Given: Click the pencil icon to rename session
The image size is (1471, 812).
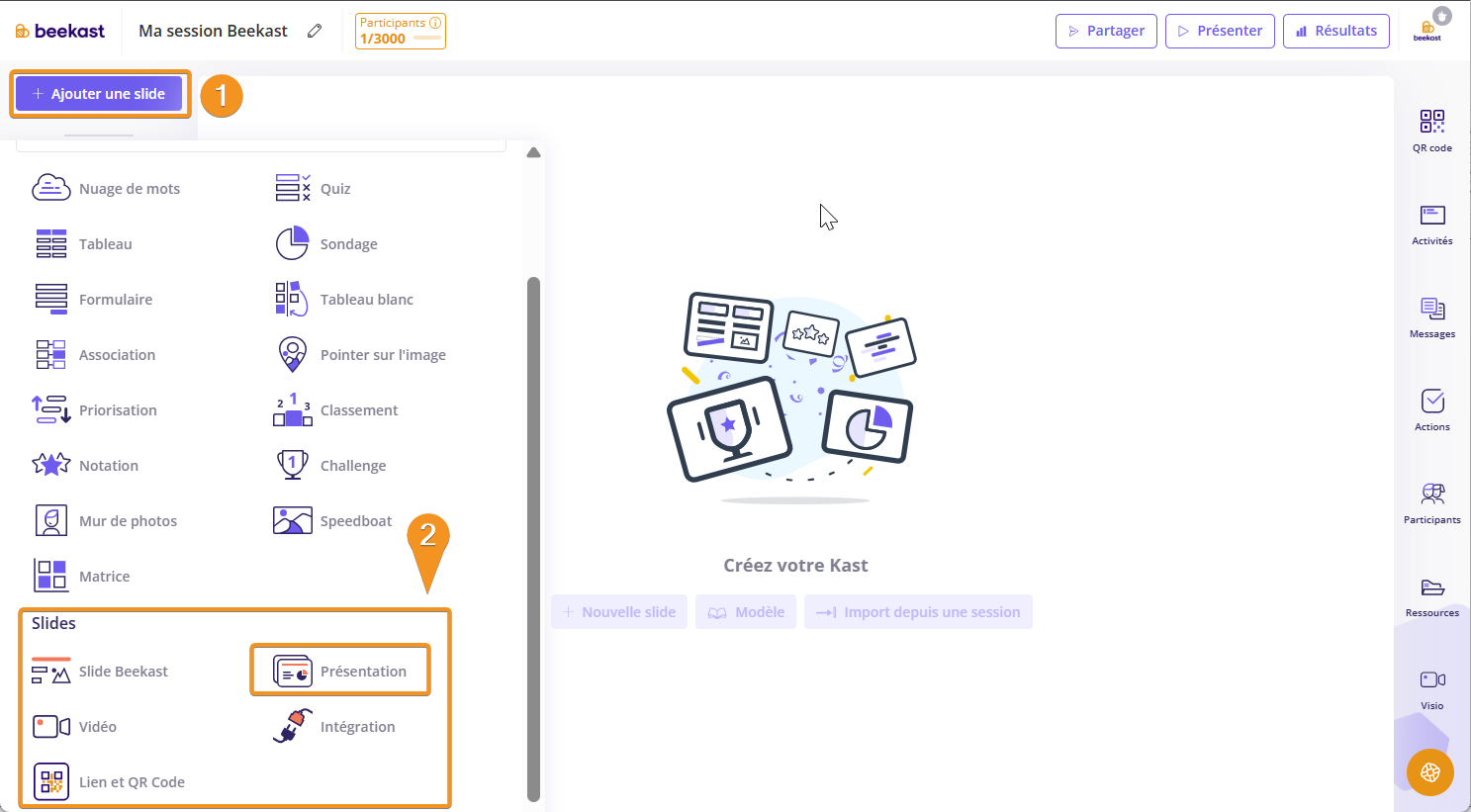Looking at the screenshot, I should pyautogui.click(x=315, y=31).
